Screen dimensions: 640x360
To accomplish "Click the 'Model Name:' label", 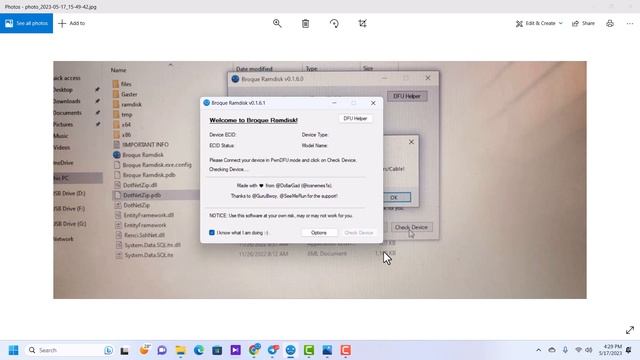I will click(314, 145).
